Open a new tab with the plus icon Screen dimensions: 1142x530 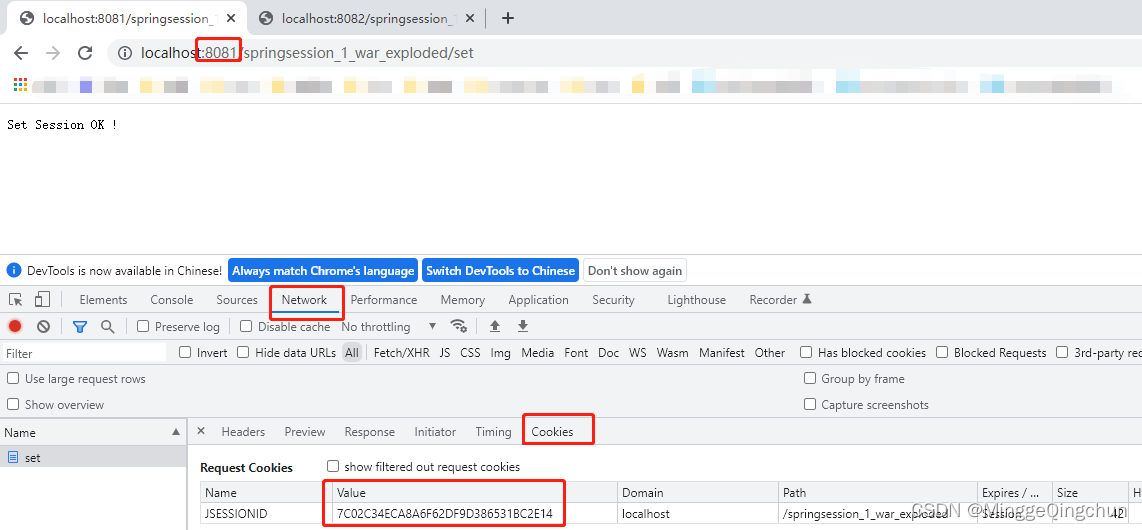click(x=508, y=19)
